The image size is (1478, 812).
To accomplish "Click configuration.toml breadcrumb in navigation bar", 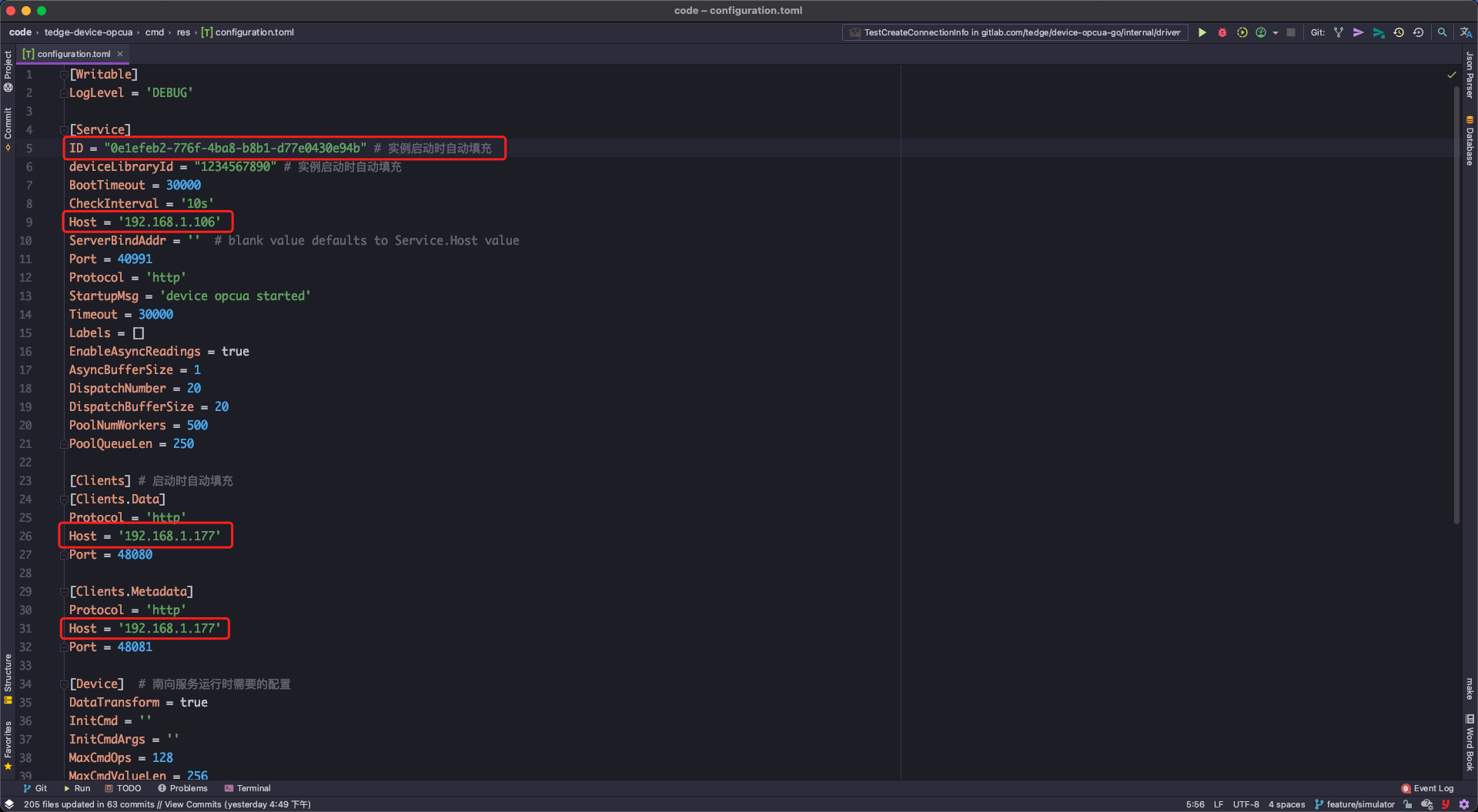I will pos(248,32).
